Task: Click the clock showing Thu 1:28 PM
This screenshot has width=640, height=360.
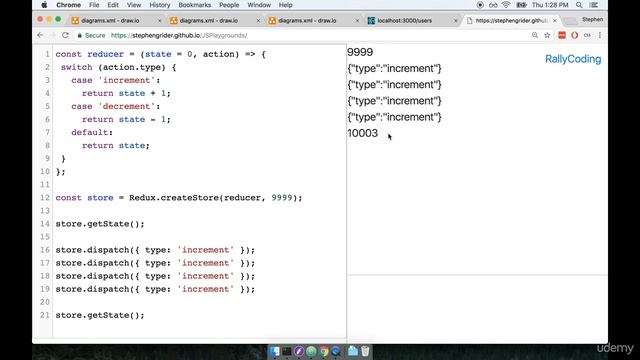Action: (x=550, y=5)
